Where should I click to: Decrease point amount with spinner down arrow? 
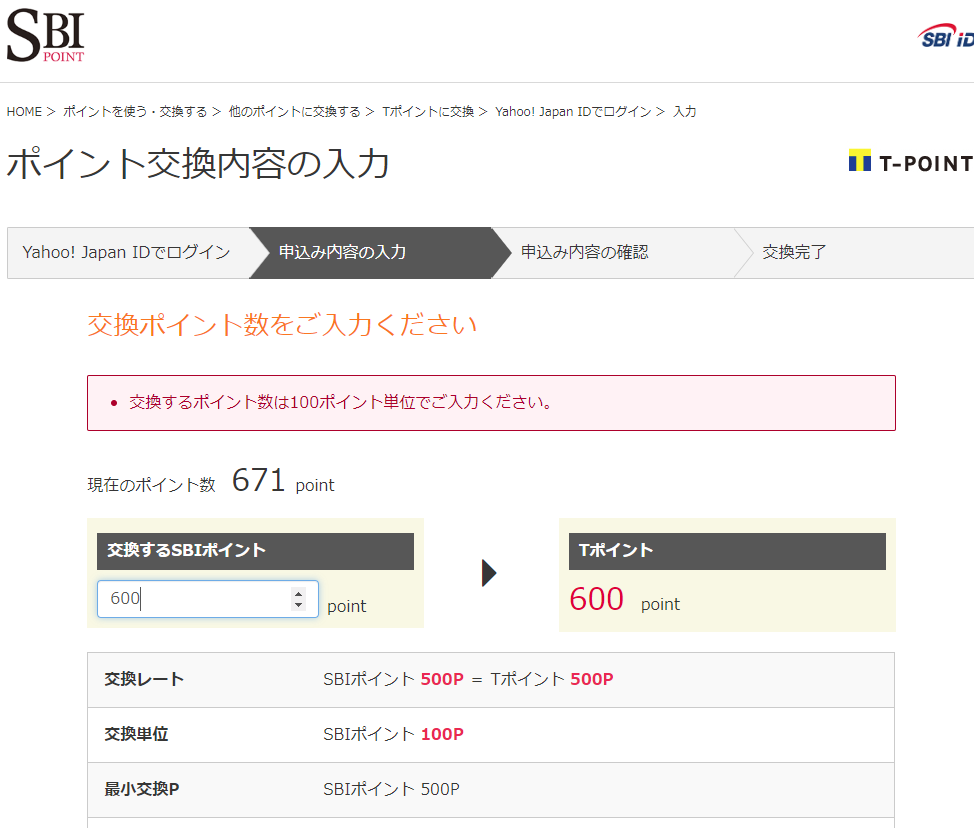point(299,604)
